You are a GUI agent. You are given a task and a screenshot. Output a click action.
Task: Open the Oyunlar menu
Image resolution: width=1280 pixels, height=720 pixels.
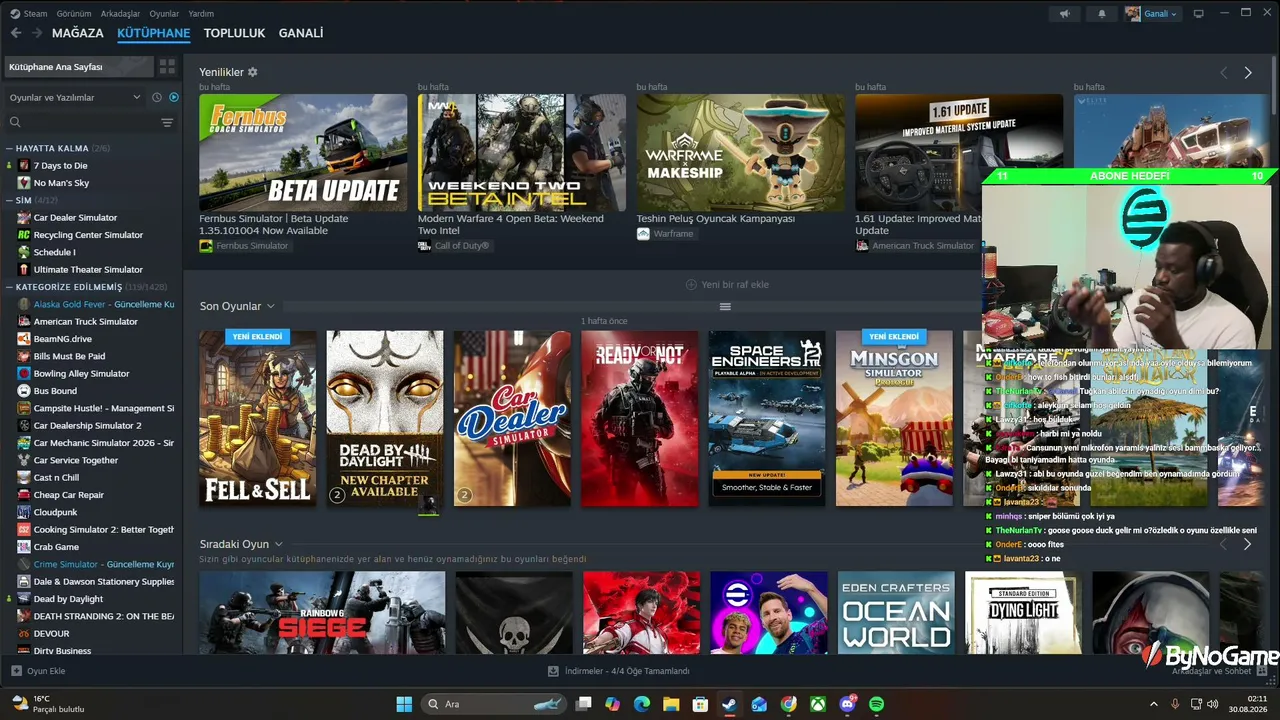pyautogui.click(x=164, y=14)
